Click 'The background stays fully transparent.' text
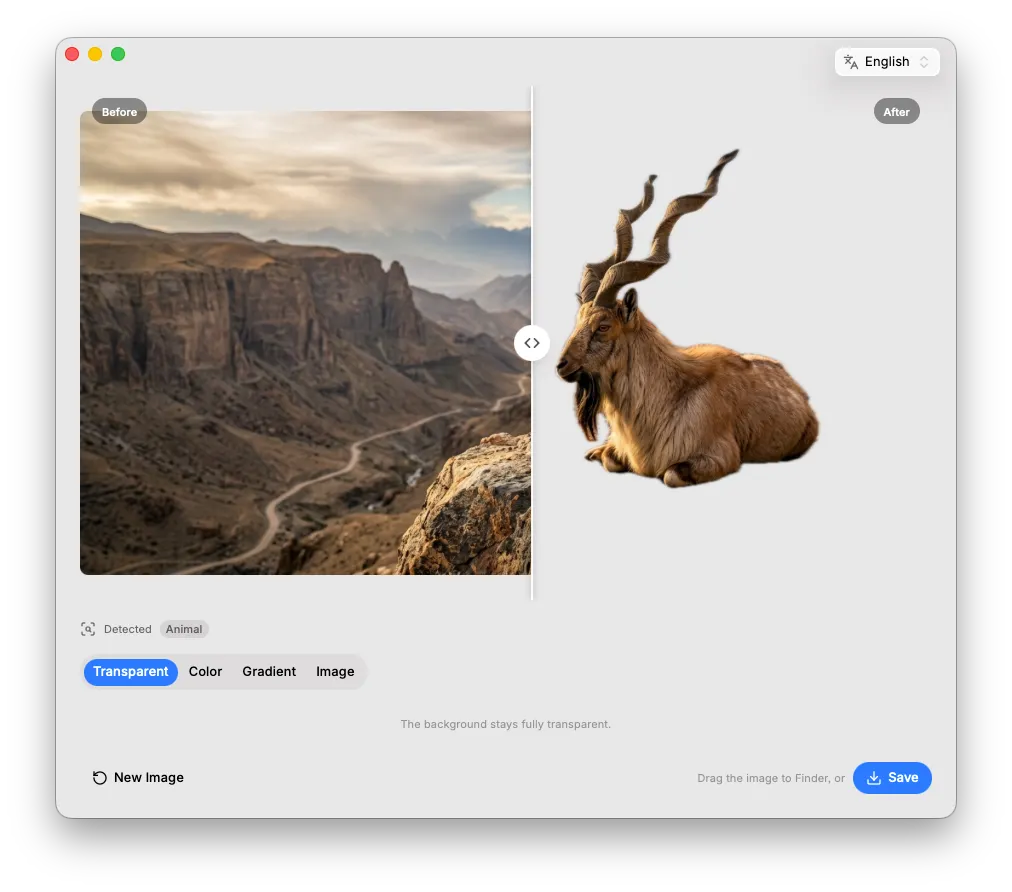This screenshot has width=1012, height=892. [x=505, y=724]
